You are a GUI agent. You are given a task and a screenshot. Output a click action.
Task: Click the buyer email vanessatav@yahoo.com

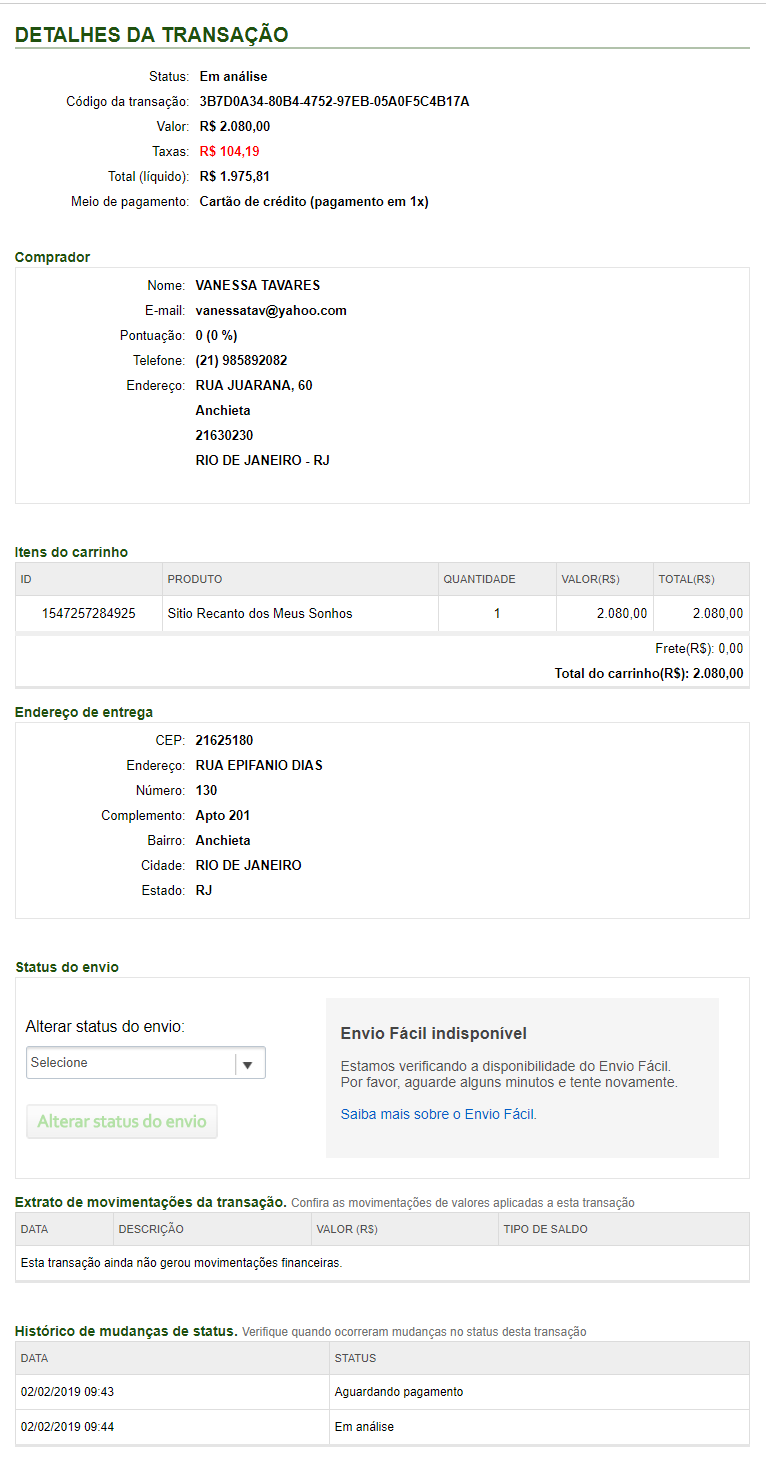(x=271, y=310)
